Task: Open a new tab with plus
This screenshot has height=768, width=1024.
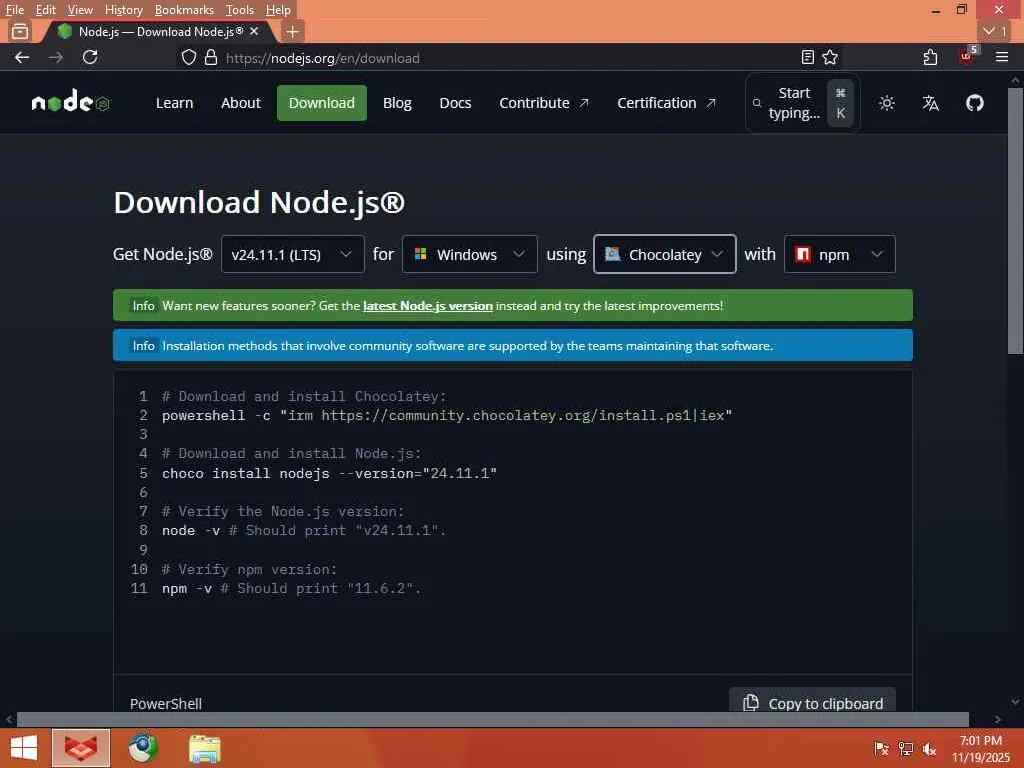Action: coord(293,31)
